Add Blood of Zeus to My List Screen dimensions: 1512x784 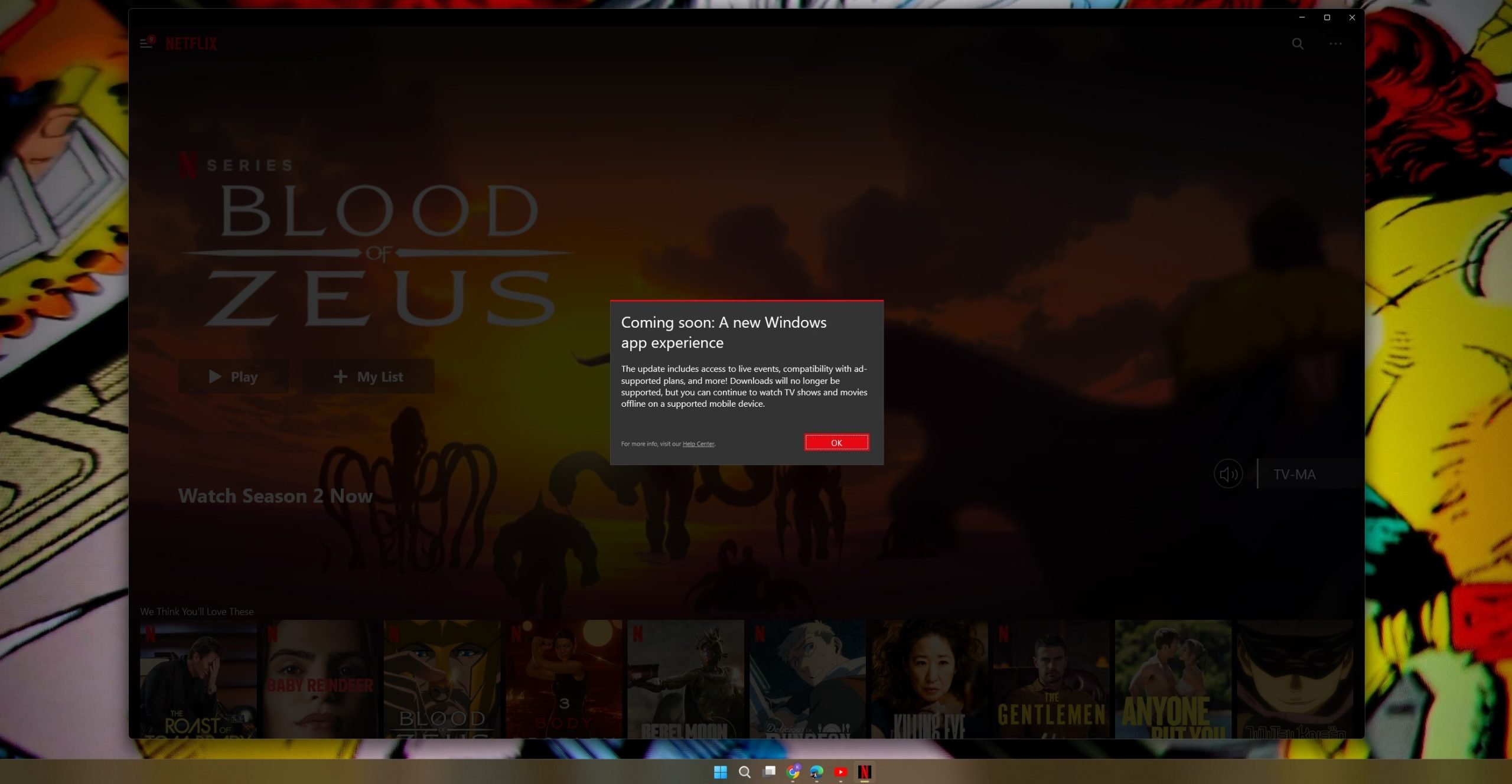(x=368, y=377)
